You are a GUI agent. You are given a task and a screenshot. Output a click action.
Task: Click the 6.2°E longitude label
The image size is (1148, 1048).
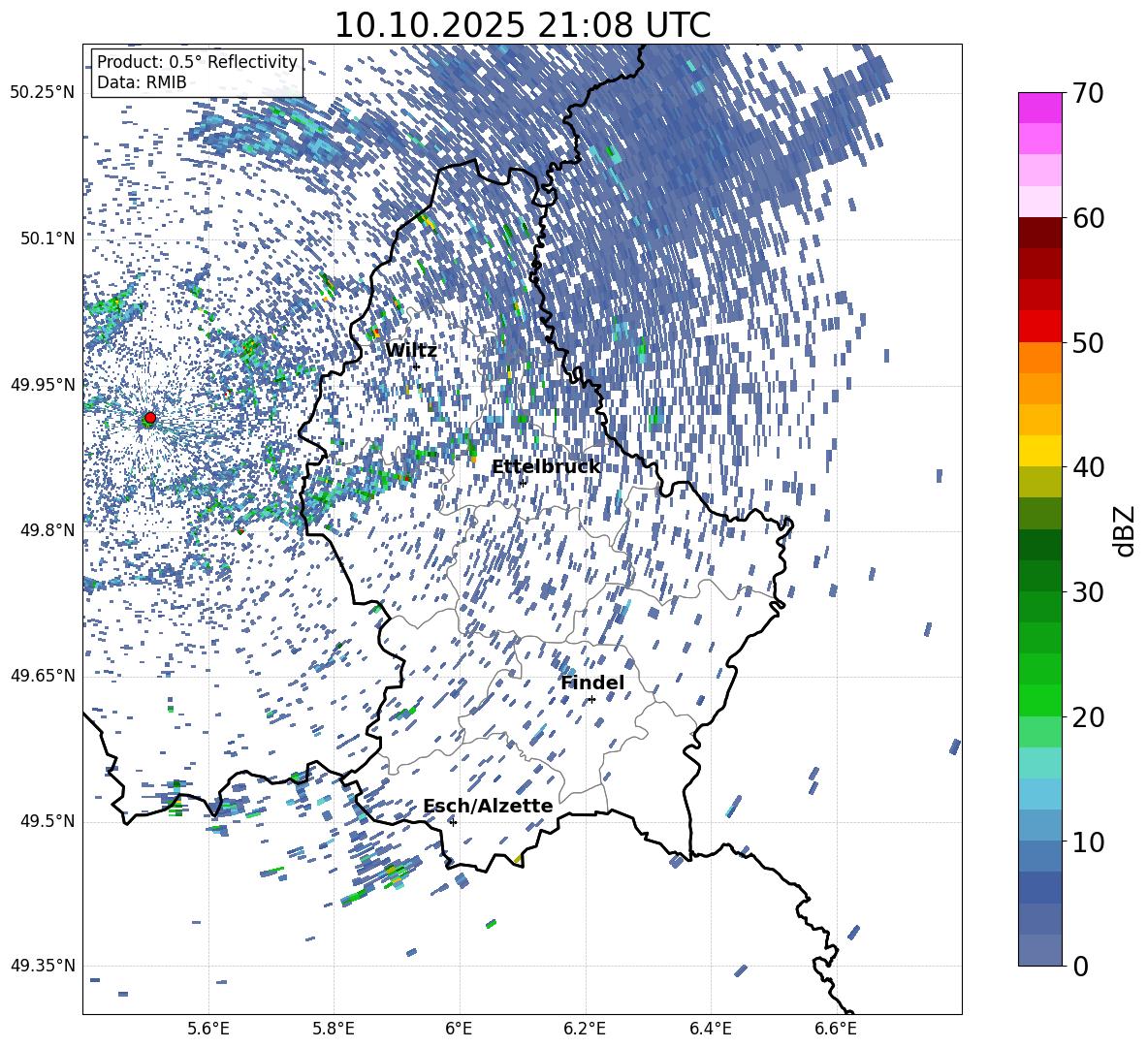[x=585, y=1029]
